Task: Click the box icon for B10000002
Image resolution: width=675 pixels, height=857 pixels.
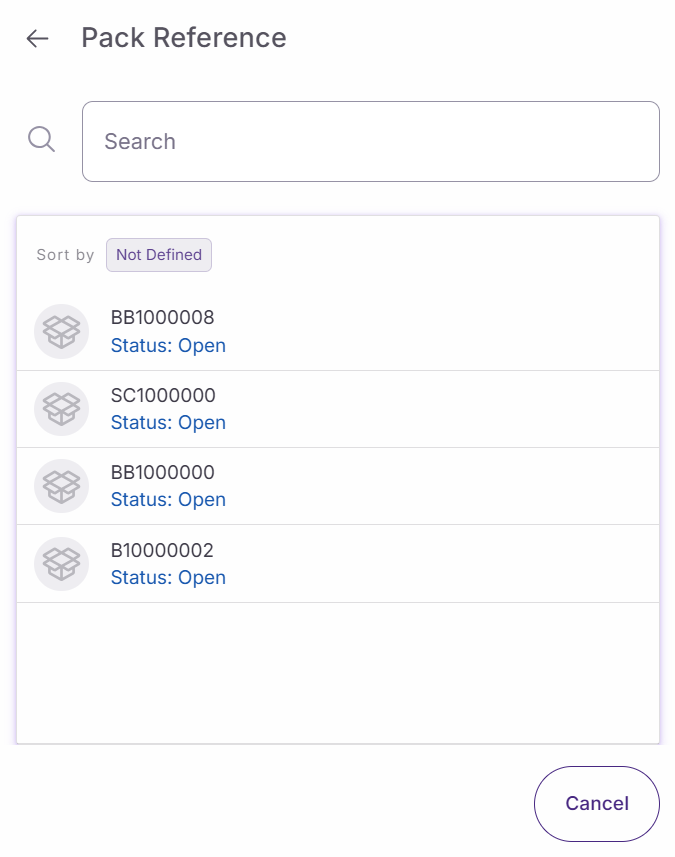Action: pyautogui.click(x=61, y=563)
